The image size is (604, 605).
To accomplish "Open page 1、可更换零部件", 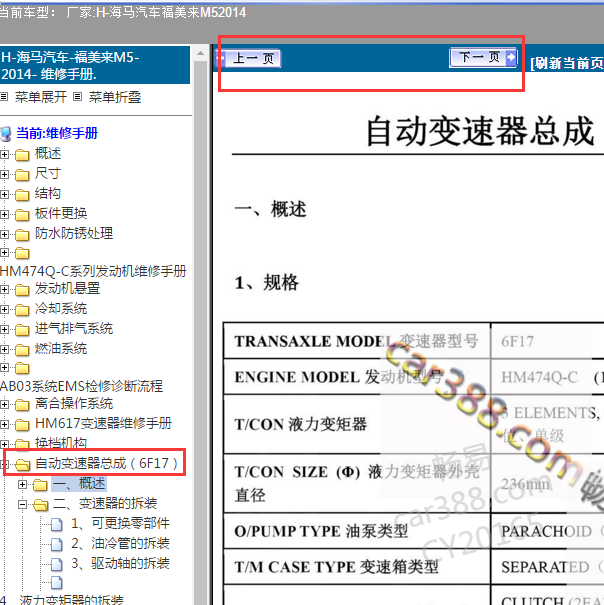I will (x=120, y=524).
